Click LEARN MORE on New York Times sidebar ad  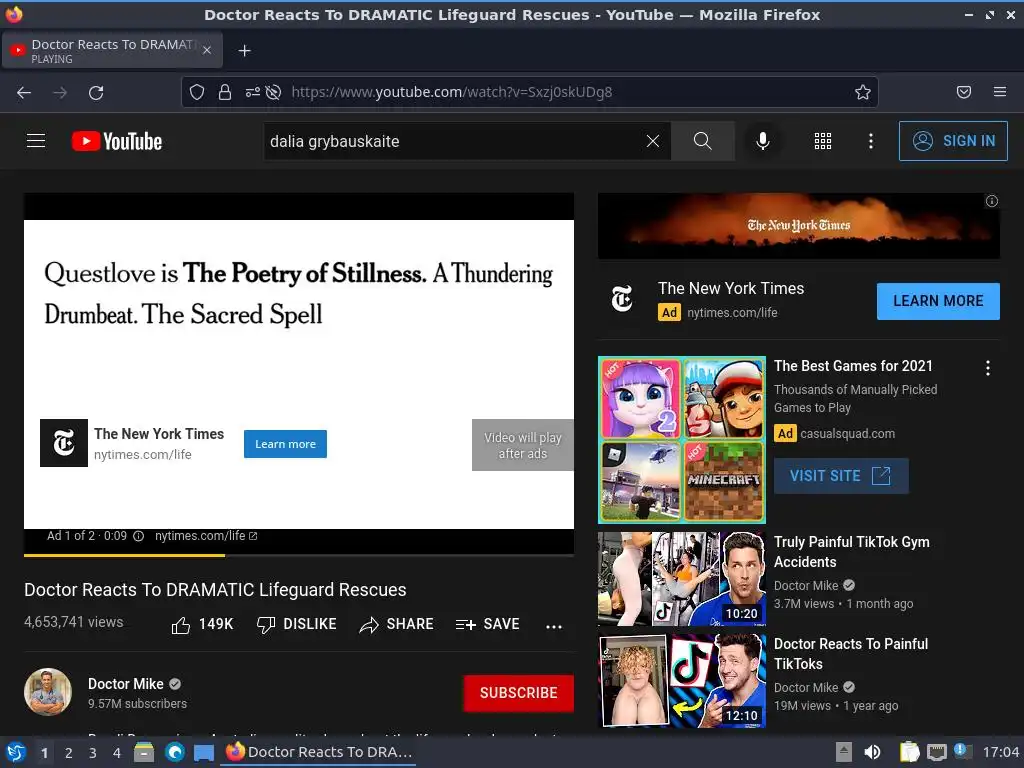(x=938, y=301)
